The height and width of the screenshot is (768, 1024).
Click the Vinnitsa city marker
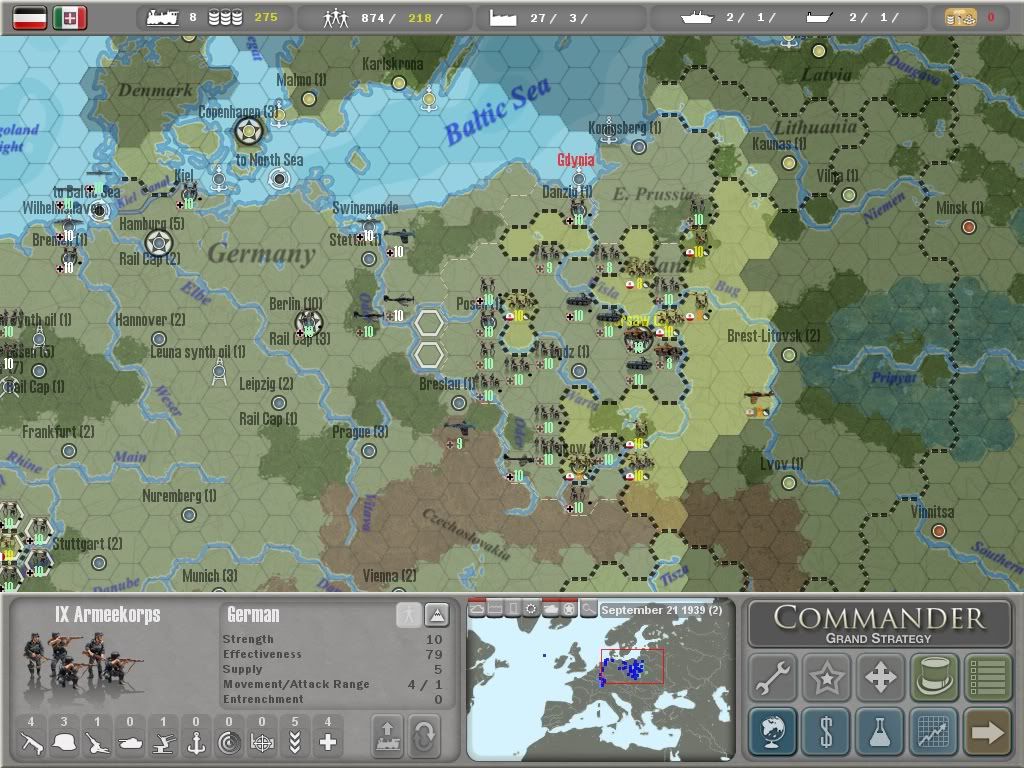click(938, 530)
